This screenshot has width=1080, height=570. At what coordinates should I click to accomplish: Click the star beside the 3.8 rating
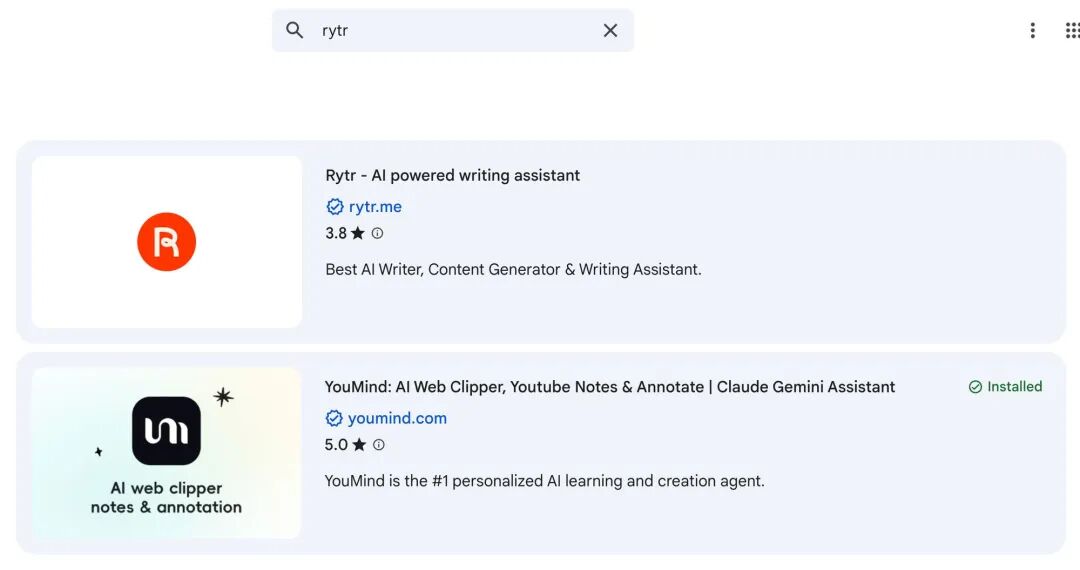tap(358, 233)
